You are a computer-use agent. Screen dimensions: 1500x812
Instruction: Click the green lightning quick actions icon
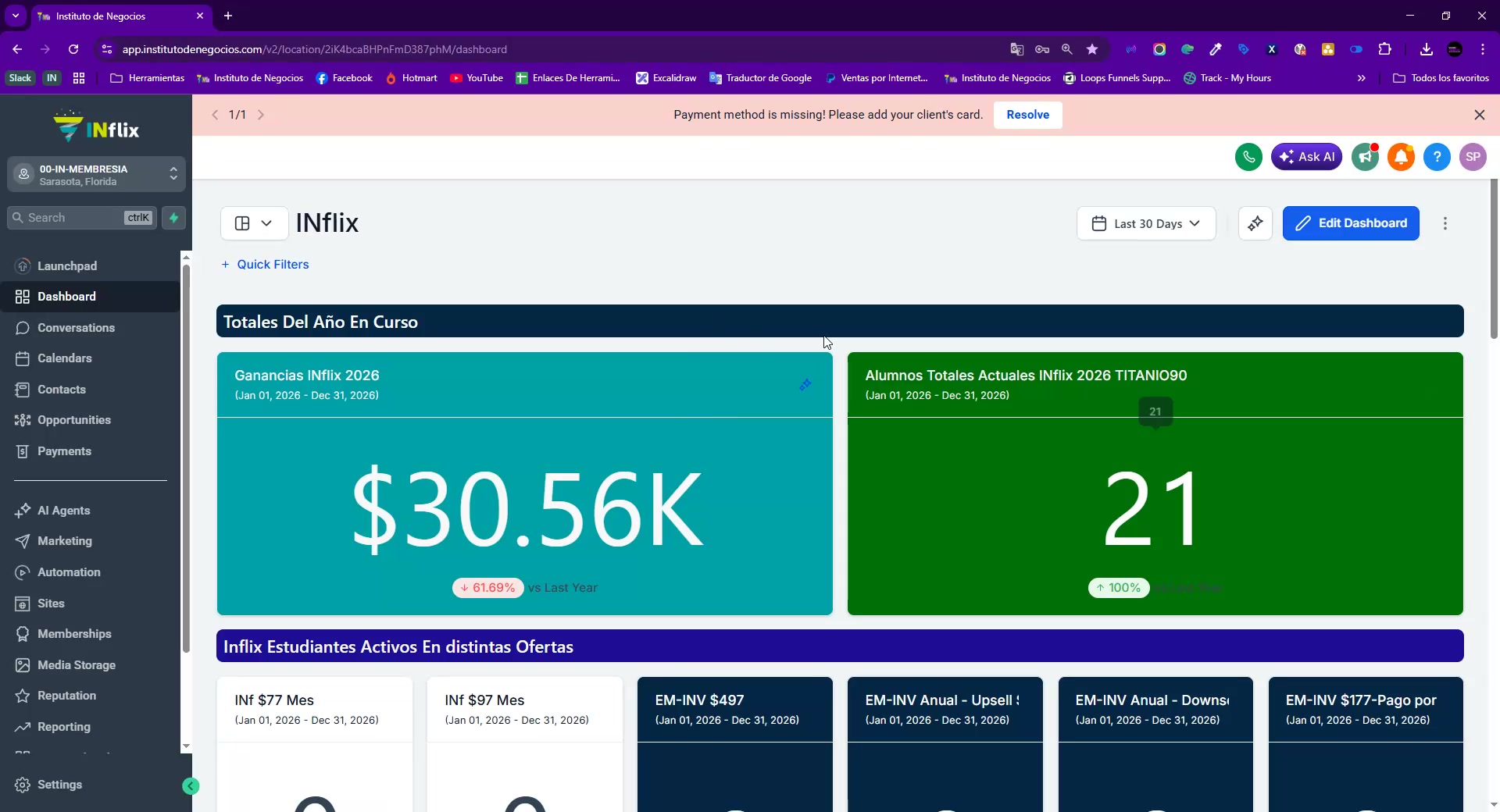(x=174, y=218)
